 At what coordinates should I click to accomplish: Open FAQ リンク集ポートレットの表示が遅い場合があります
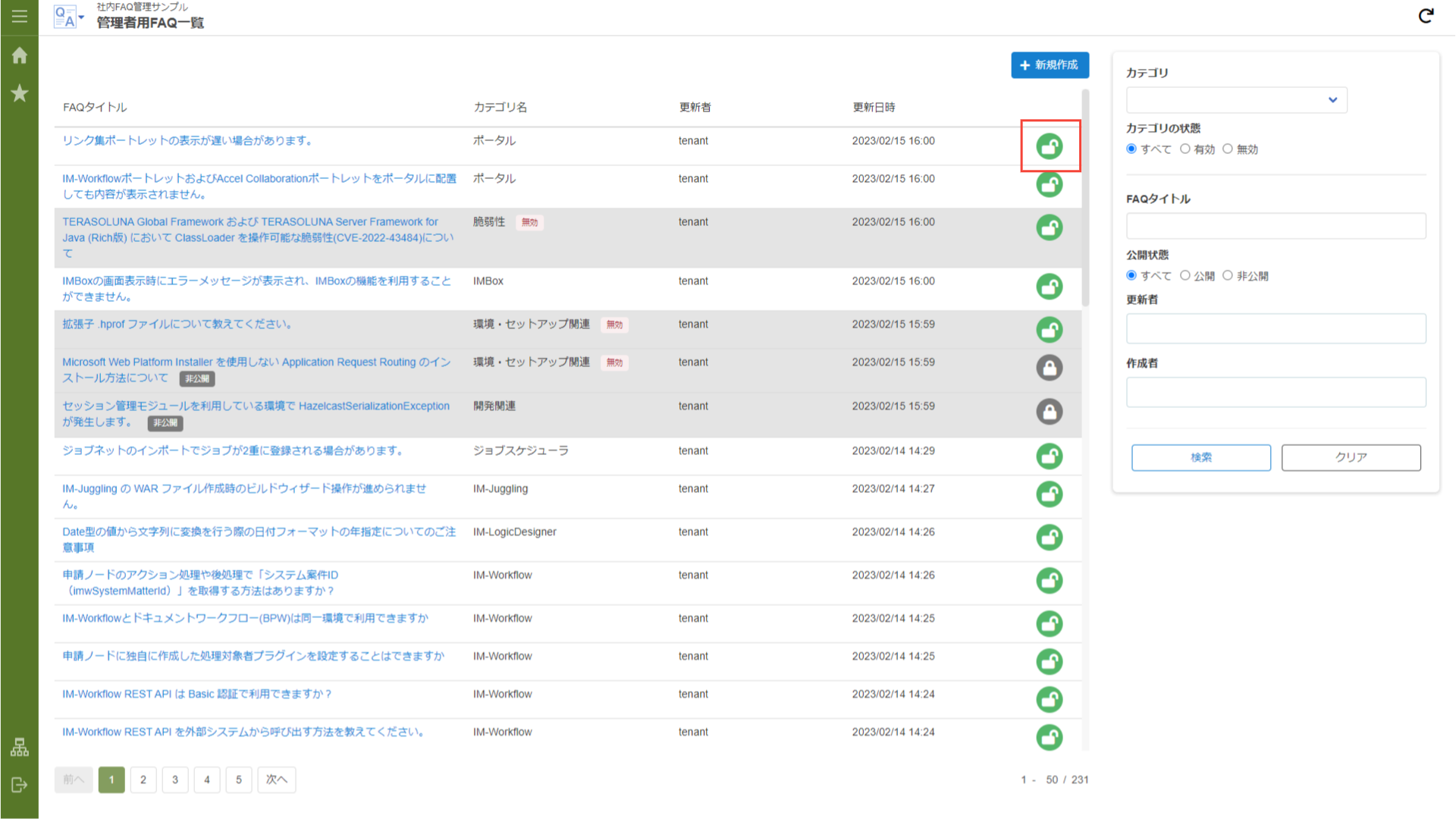(187, 141)
